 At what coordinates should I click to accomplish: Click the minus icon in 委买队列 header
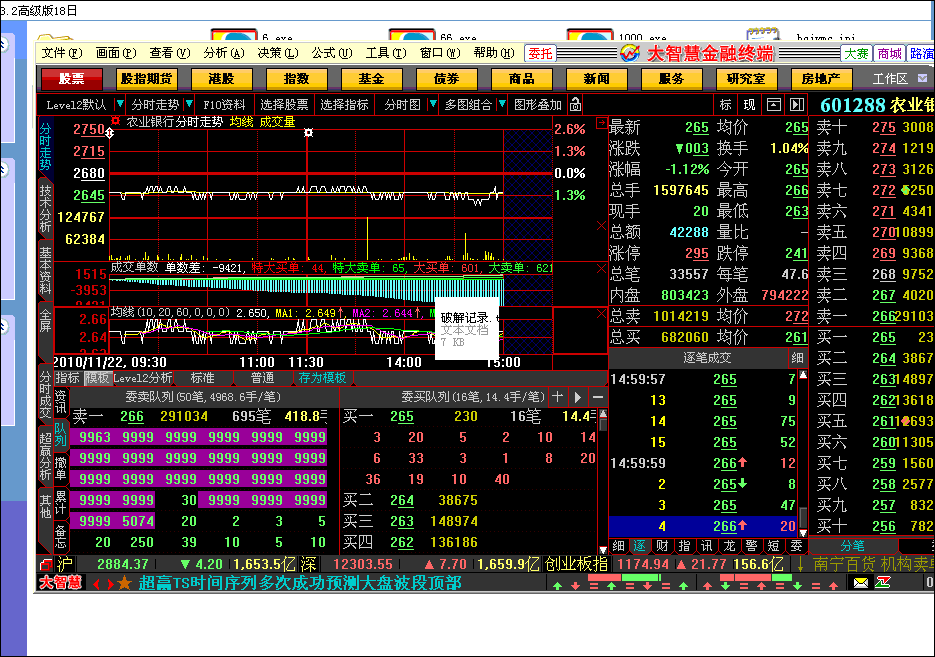pos(598,396)
